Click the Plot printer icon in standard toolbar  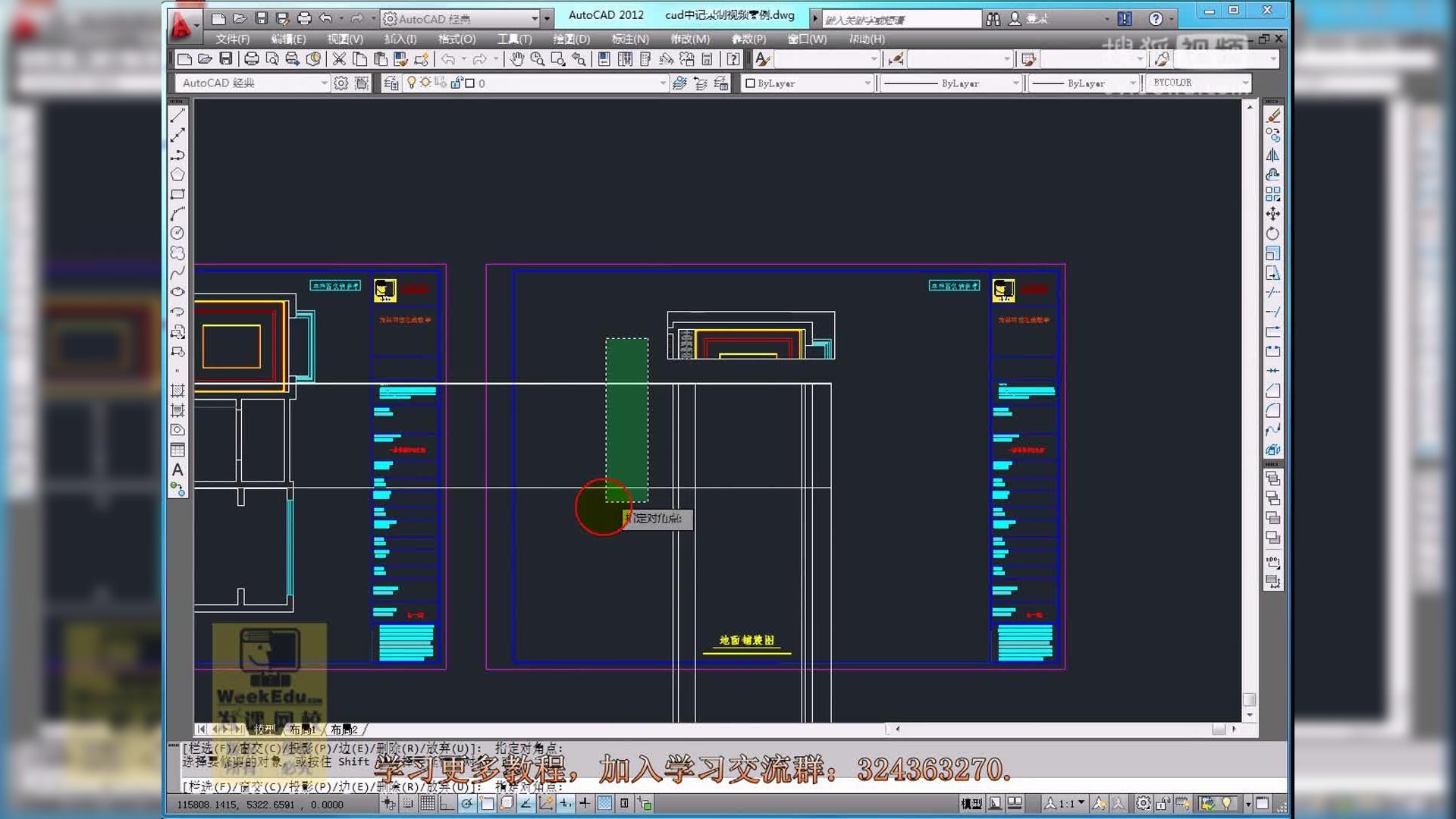tap(252, 59)
